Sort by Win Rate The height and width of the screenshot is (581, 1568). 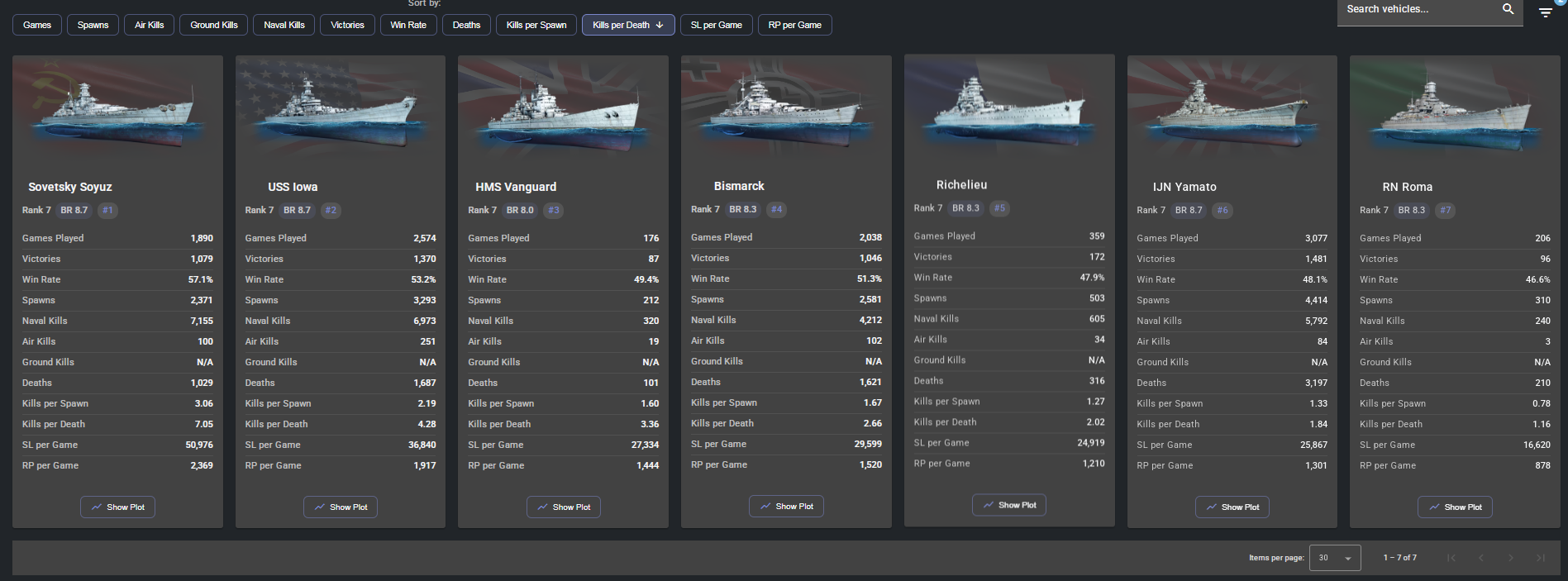point(408,25)
